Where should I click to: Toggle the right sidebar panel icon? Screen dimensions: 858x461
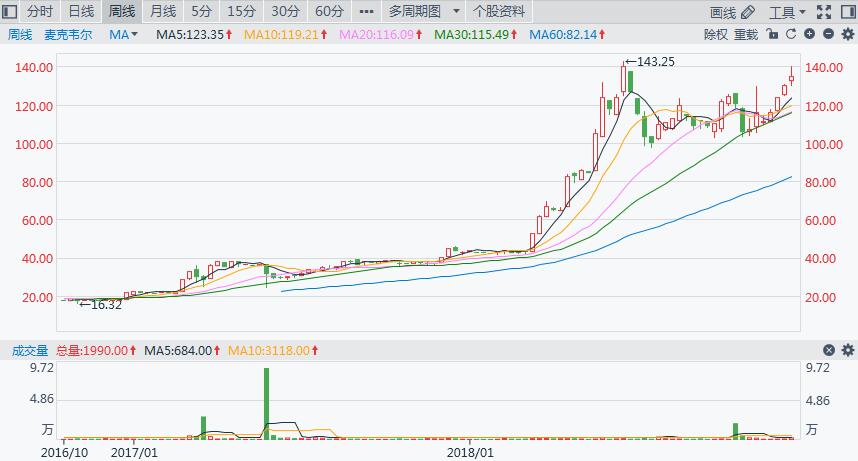pyautogui.click(x=848, y=11)
